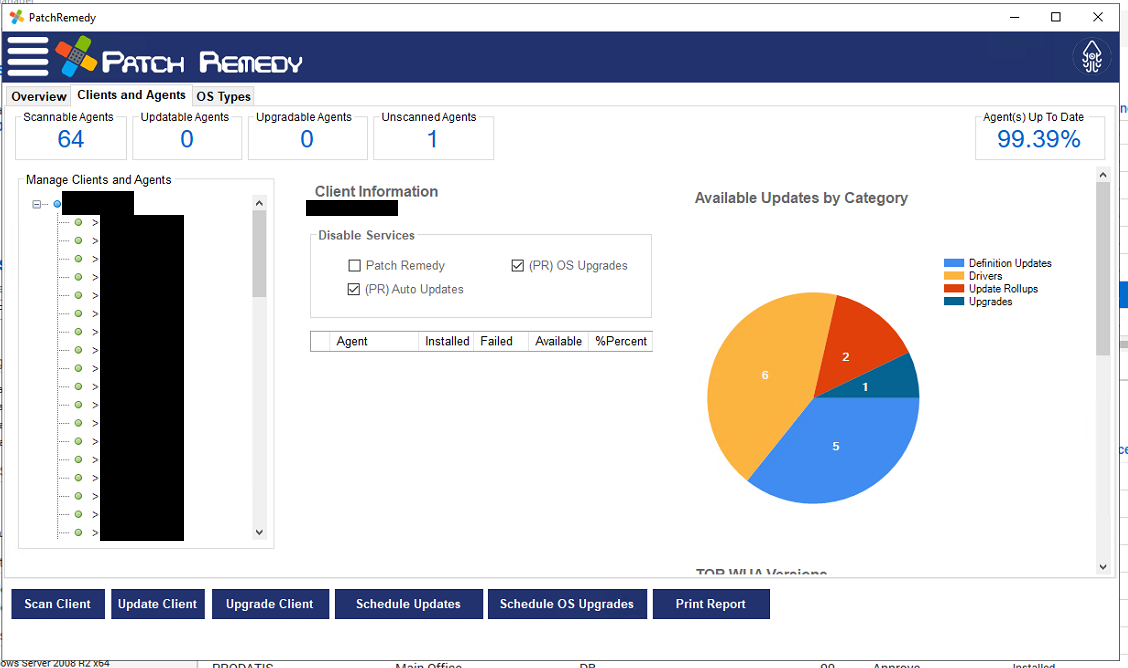The height and width of the screenshot is (668, 1128).
Task: Click the Update Rollups legend swatch
Action: pos(954,288)
